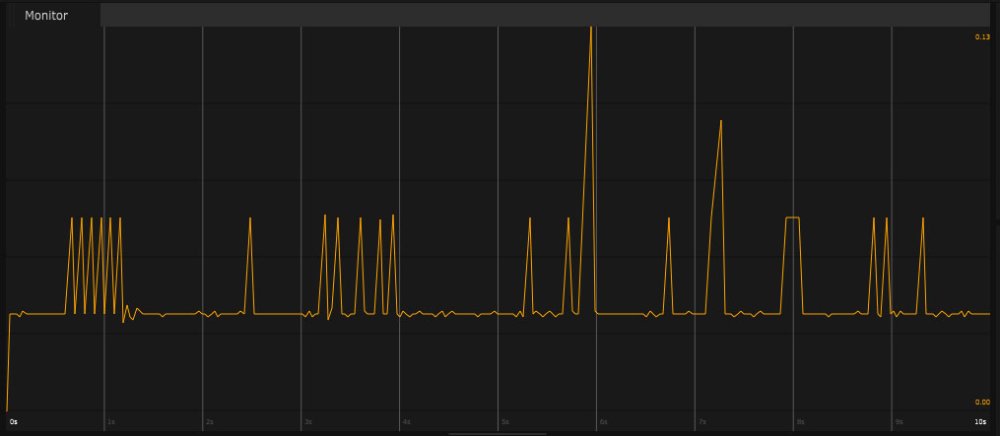Image resolution: width=1000 pixels, height=436 pixels.
Task: Click the 6s time axis label
Action: click(603, 422)
